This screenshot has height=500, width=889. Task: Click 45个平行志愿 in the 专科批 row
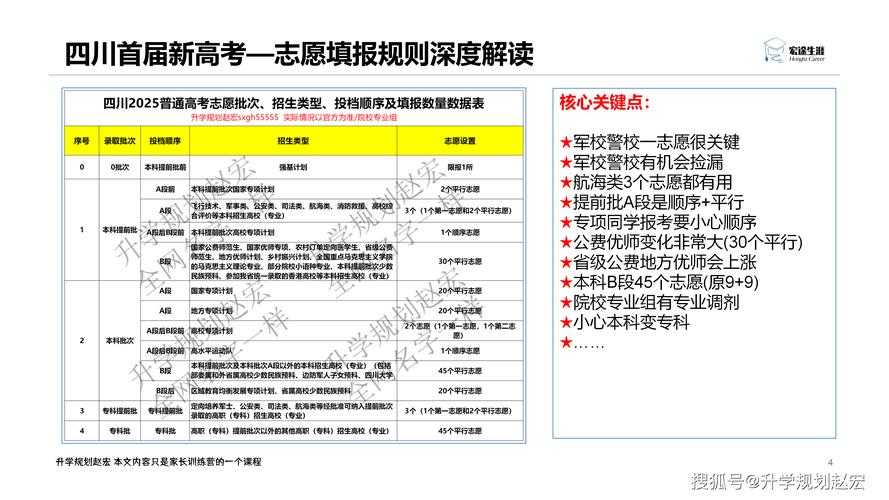pos(460,431)
